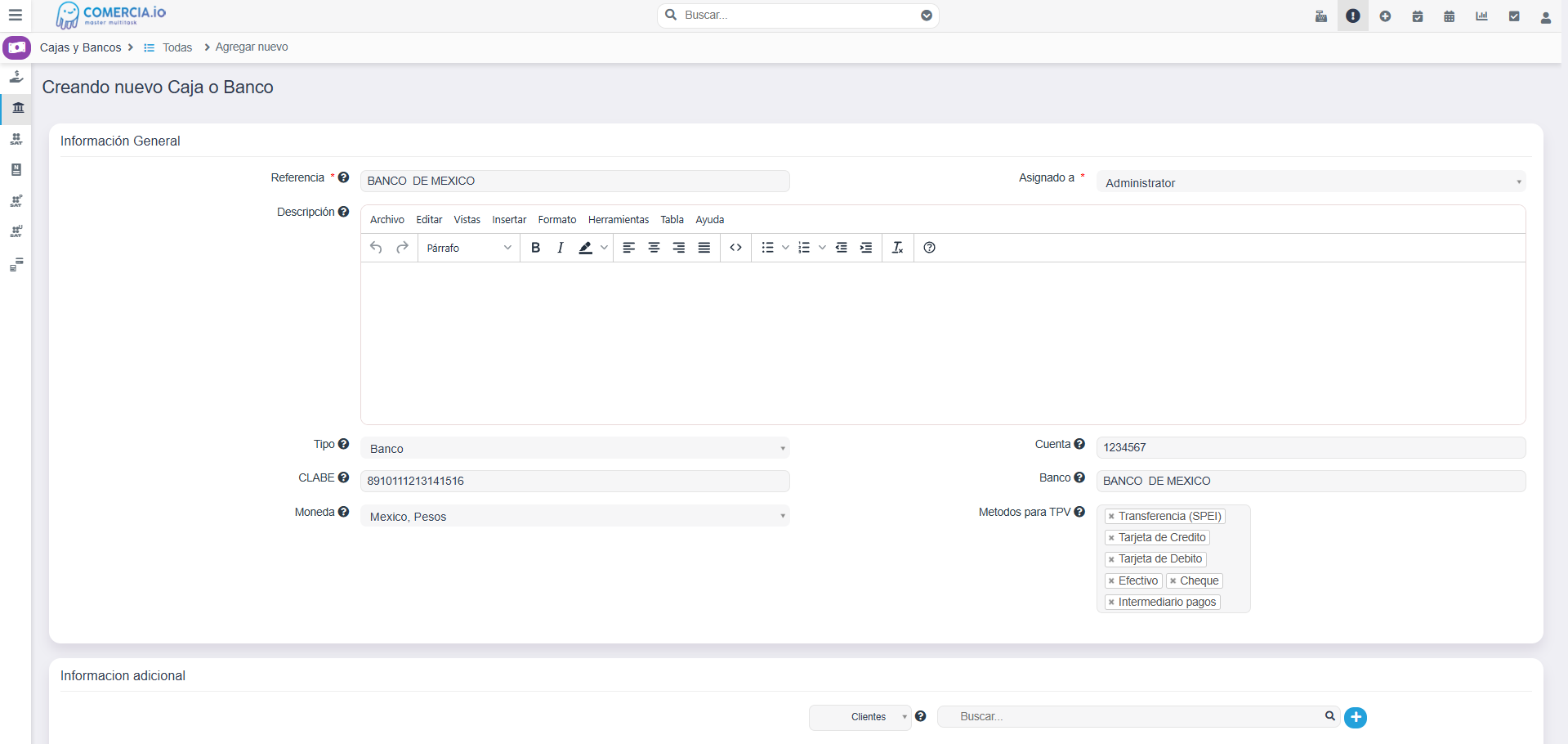Open the Clientes module dropdown

click(860, 717)
